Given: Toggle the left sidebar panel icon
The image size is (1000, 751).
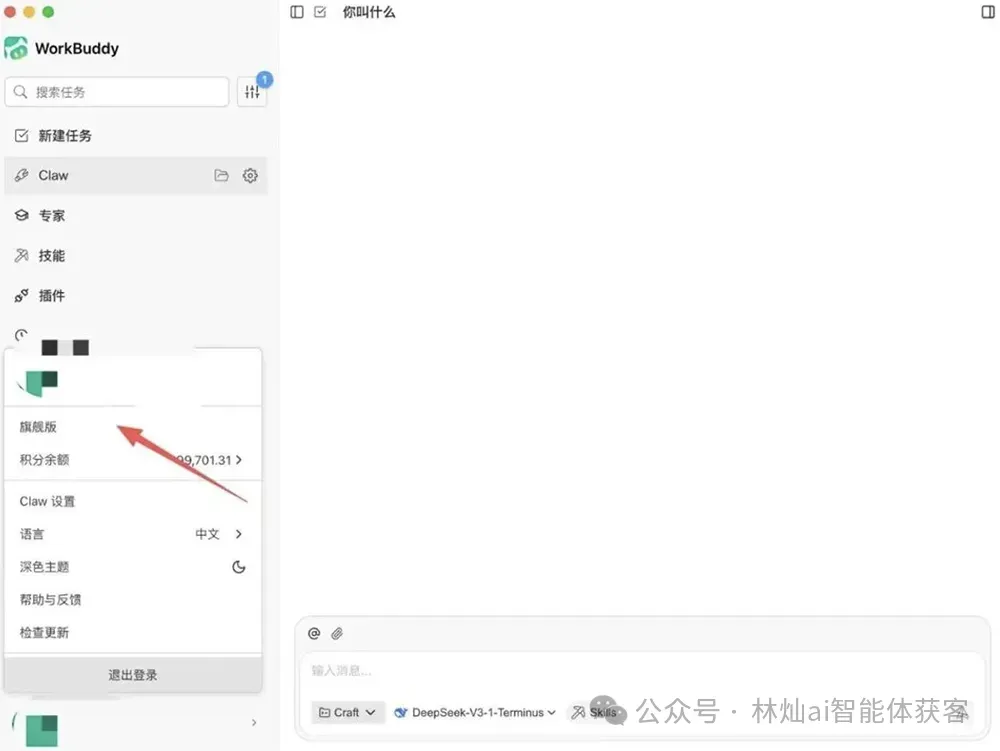Looking at the screenshot, I should 297,12.
